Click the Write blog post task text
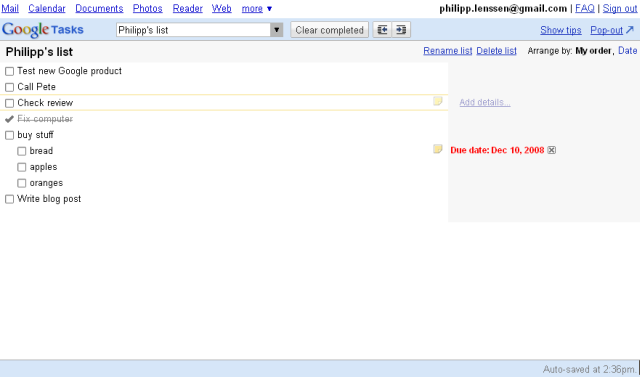This screenshot has width=640, height=377. pos(49,199)
